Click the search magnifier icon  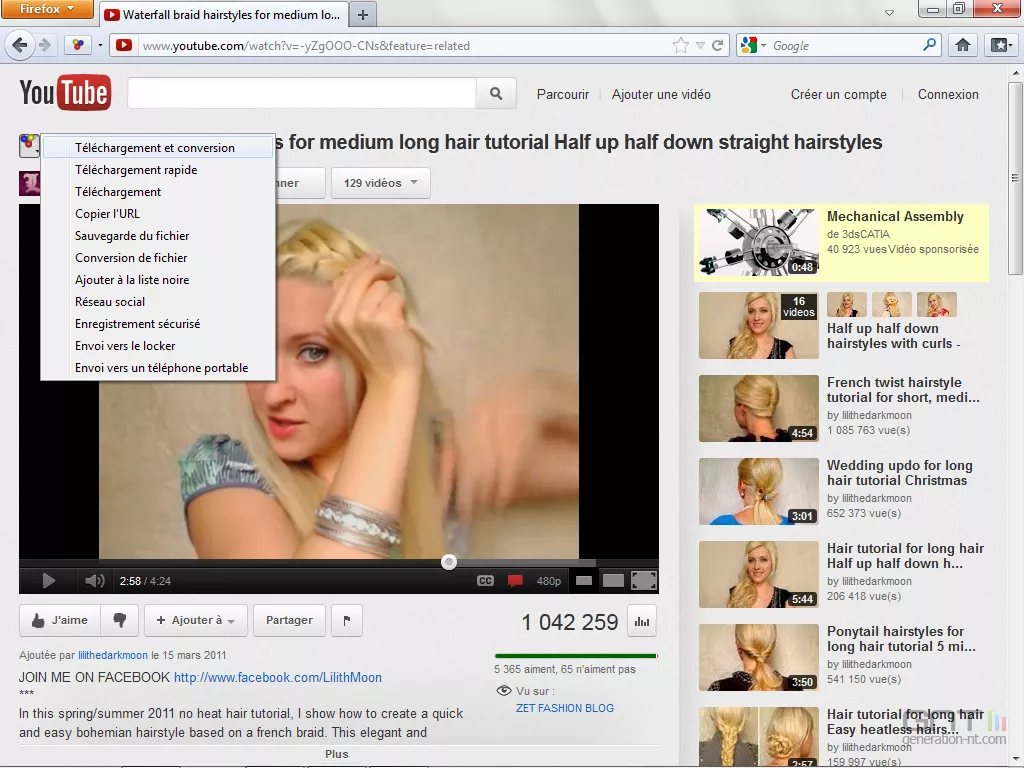496,92
